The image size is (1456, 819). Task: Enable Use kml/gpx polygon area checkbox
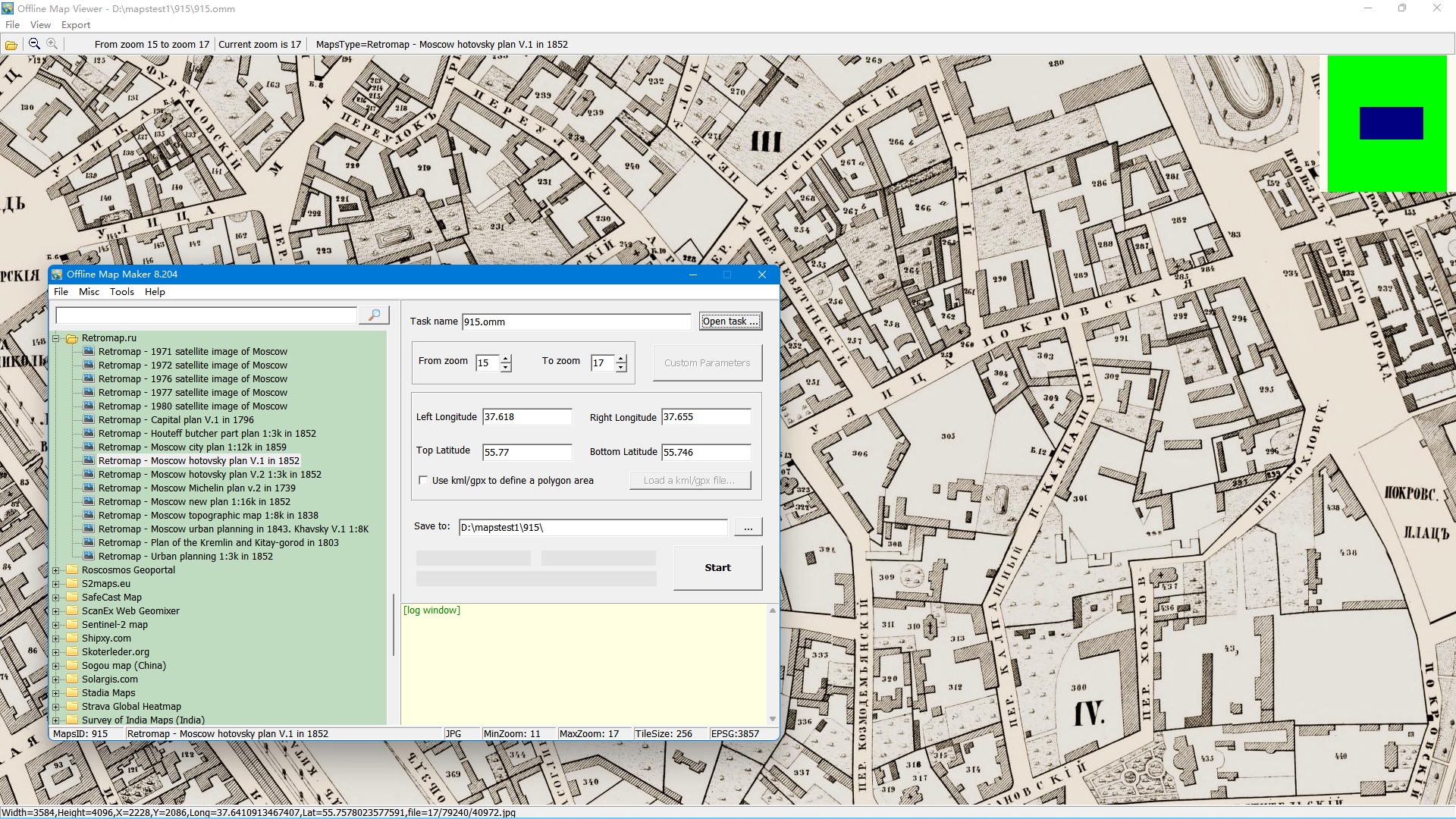point(423,480)
